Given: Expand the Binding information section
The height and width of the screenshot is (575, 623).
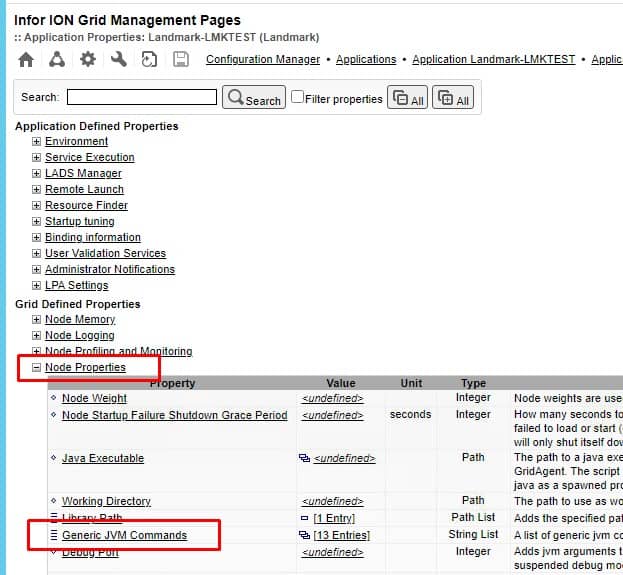Looking at the screenshot, I should coord(36,237).
